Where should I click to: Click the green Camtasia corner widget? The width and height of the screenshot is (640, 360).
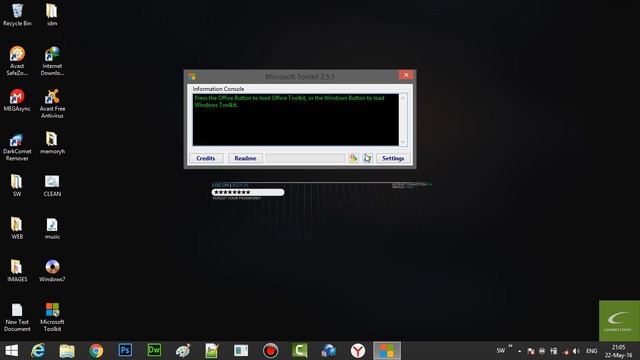click(619, 321)
